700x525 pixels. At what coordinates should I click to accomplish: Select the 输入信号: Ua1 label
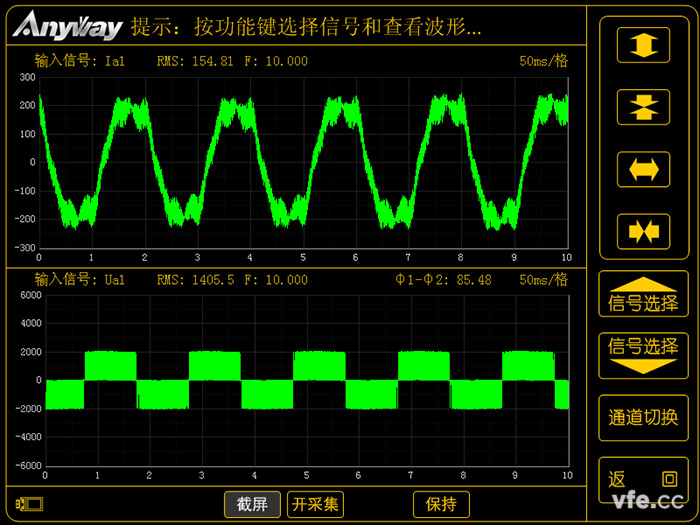coord(78,280)
